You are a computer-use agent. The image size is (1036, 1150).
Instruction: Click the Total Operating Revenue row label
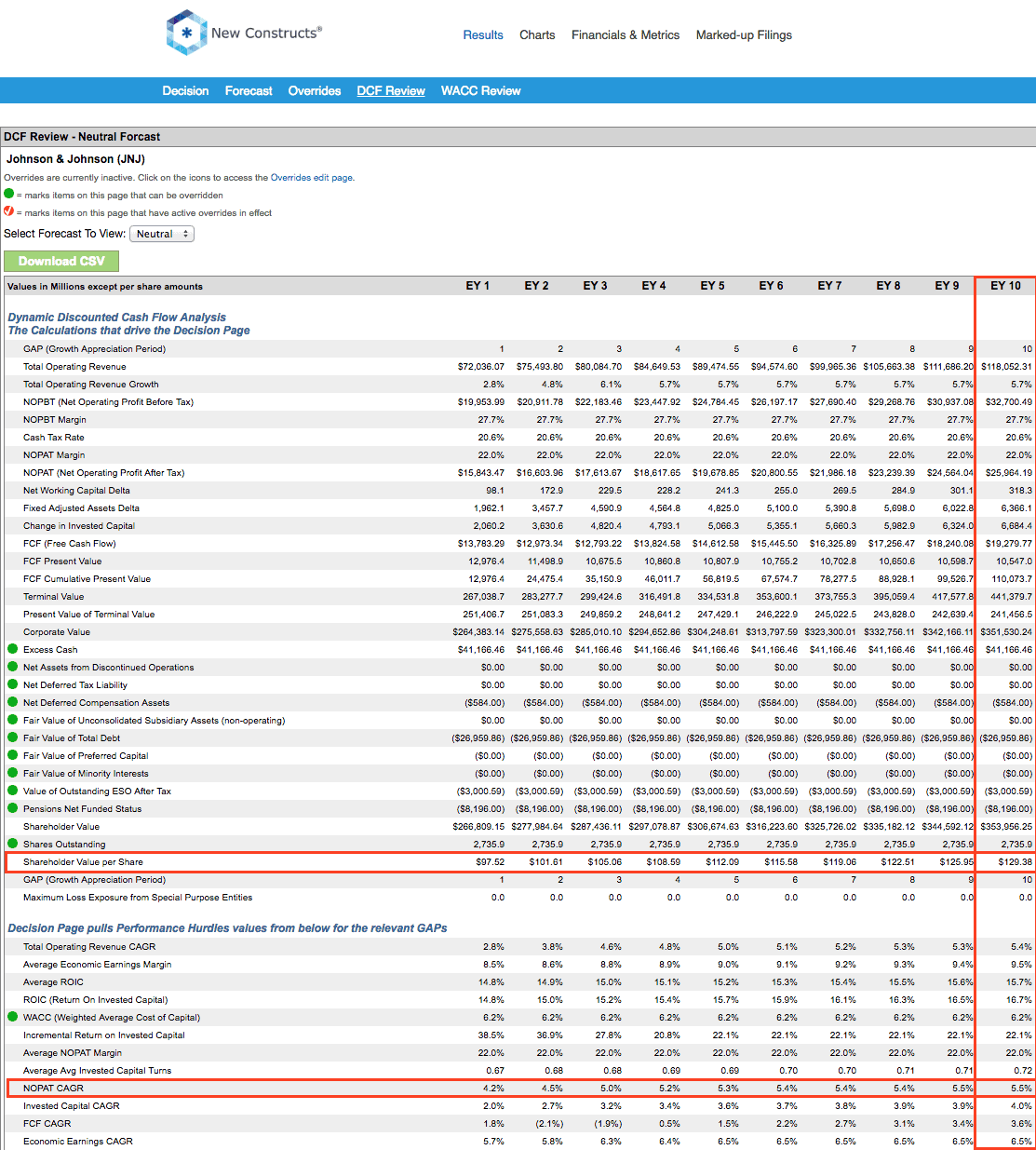click(x=74, y=367)
